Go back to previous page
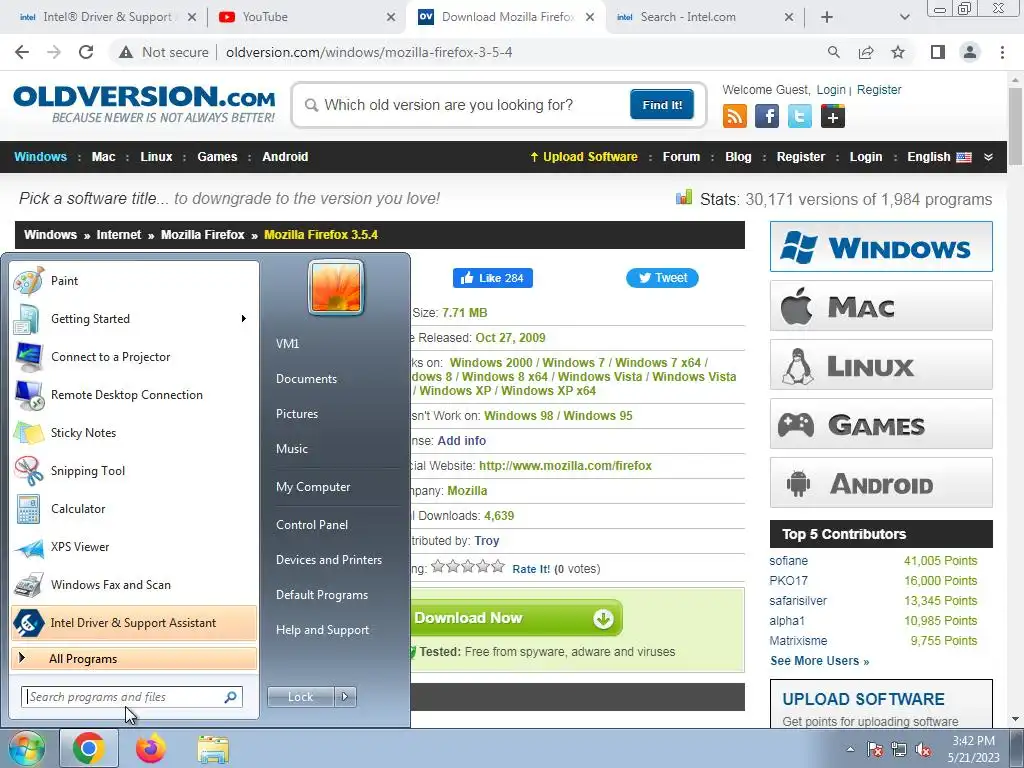Image resolution: width=1024 pixels, height=768 pixels. 22,52
